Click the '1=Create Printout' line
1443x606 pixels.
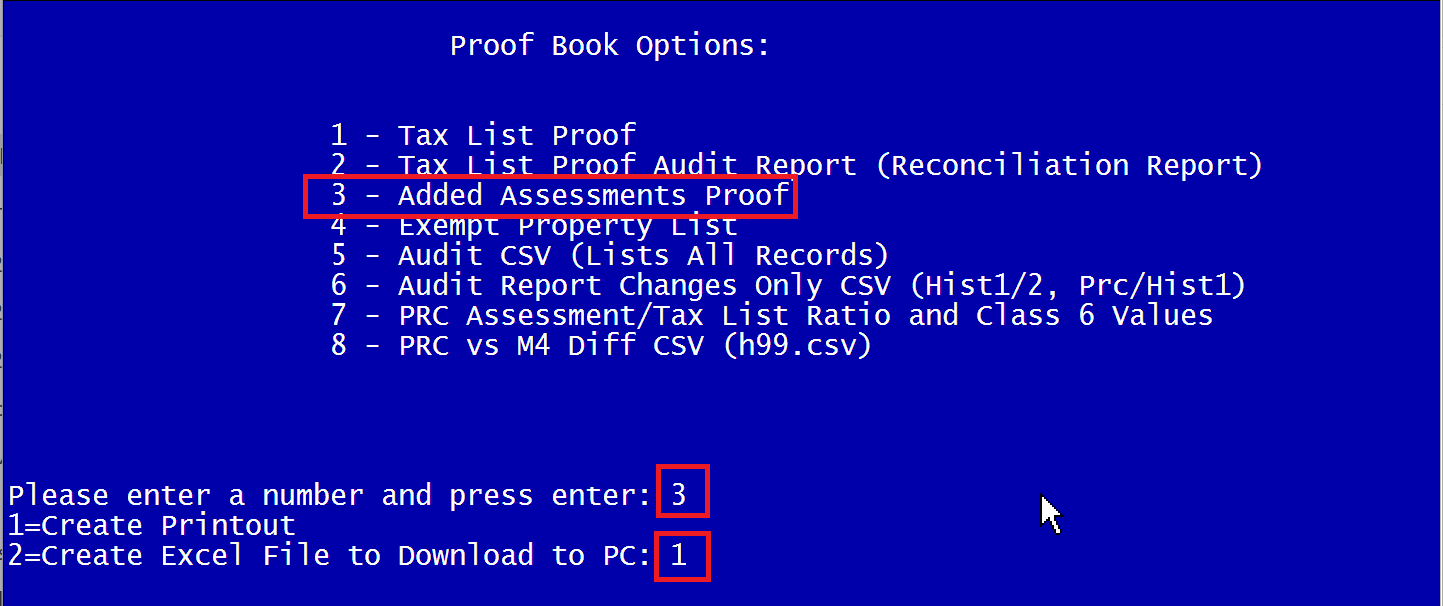click(152, 525)
